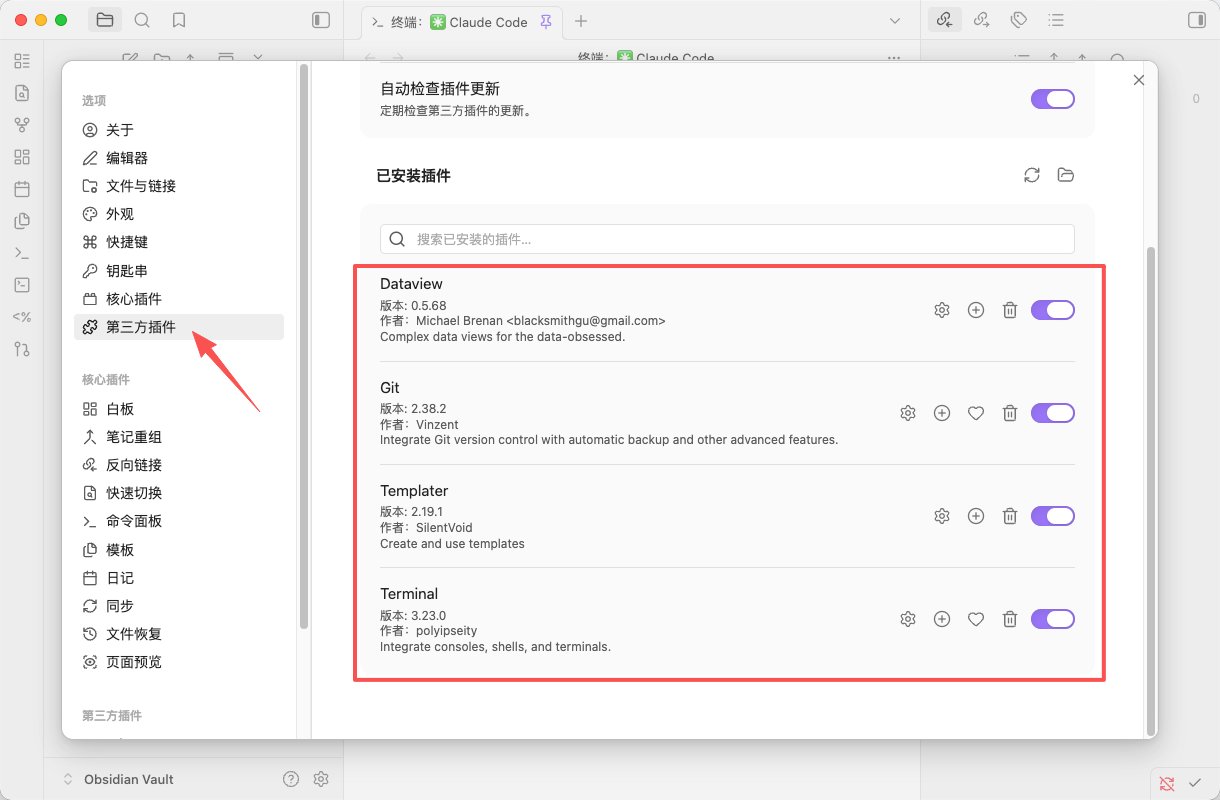Open the file explorer tab icon
The image size is (1220, 800).
(x=105, y=20)
